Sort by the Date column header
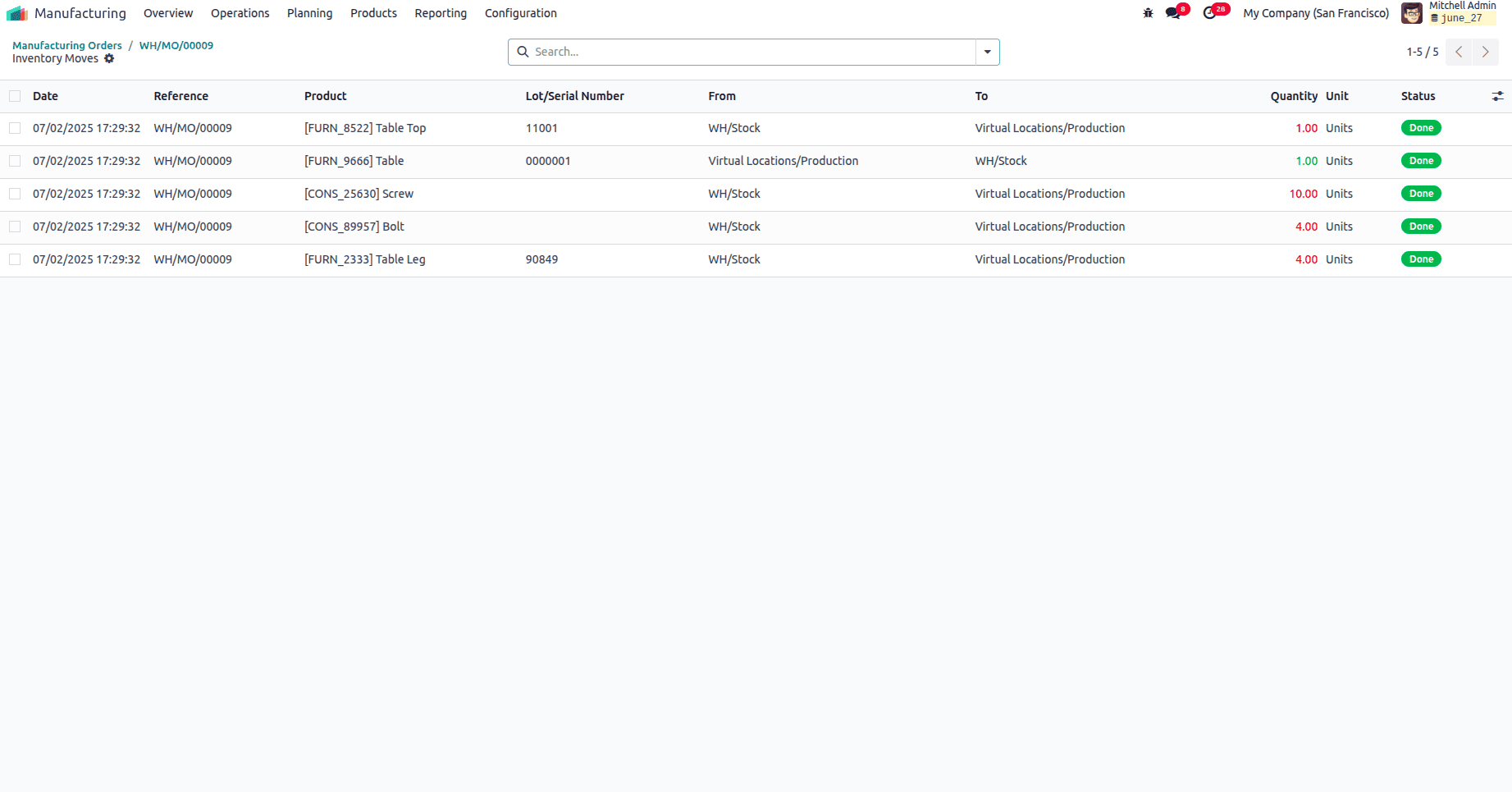1512x792 pixels. (x=45, y=96)
